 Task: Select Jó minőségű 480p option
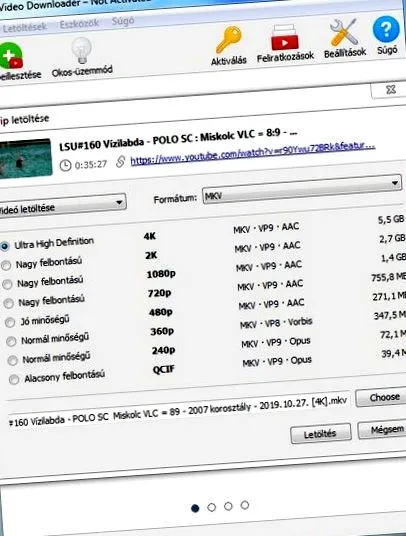(x=10, y=322)
